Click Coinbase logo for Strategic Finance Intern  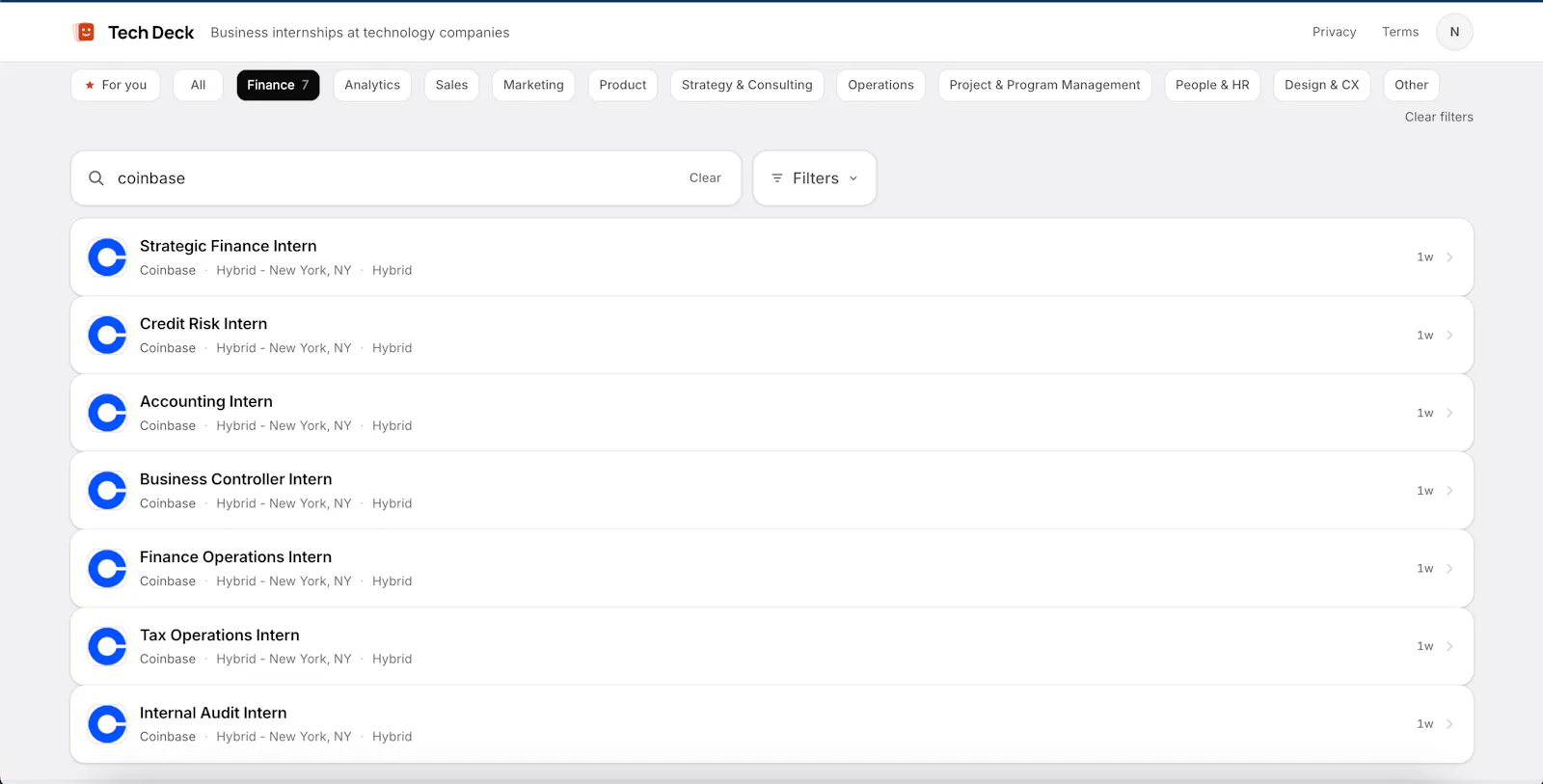point(107,257)
